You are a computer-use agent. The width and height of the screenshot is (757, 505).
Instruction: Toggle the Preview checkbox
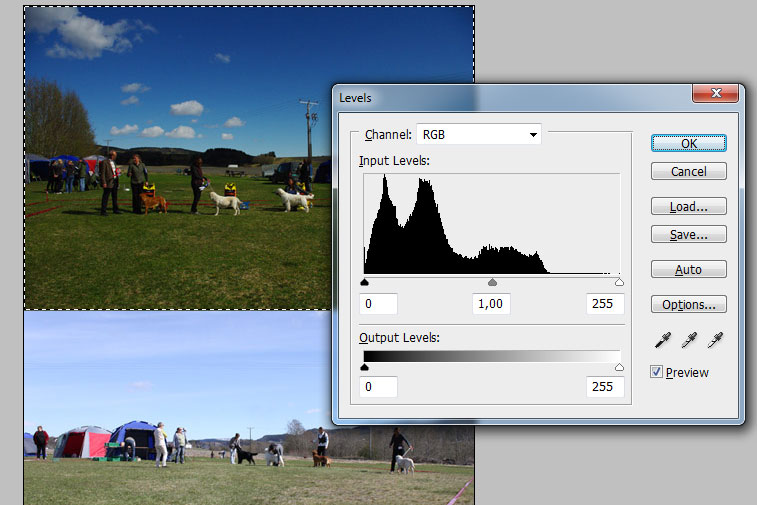tap(657, 372)
